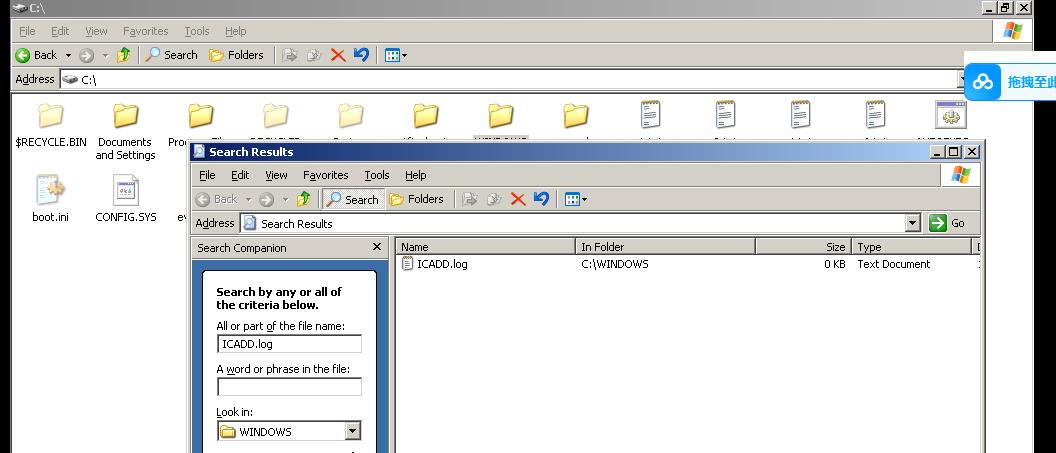Viewport: 1056px width, 453px height.
Task: Click Forward arrow in C:\ window toolbar
Action: coord(86,55)
